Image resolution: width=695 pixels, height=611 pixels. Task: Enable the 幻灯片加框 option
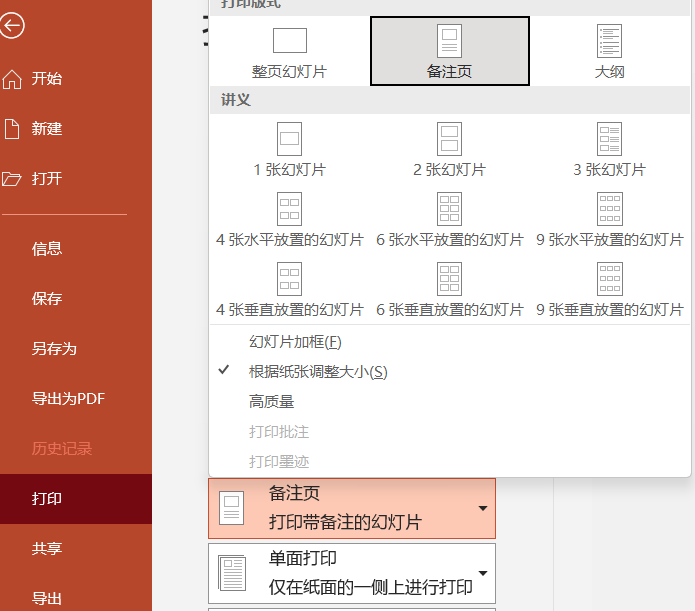pyautogui.click(x=295, y=342)
